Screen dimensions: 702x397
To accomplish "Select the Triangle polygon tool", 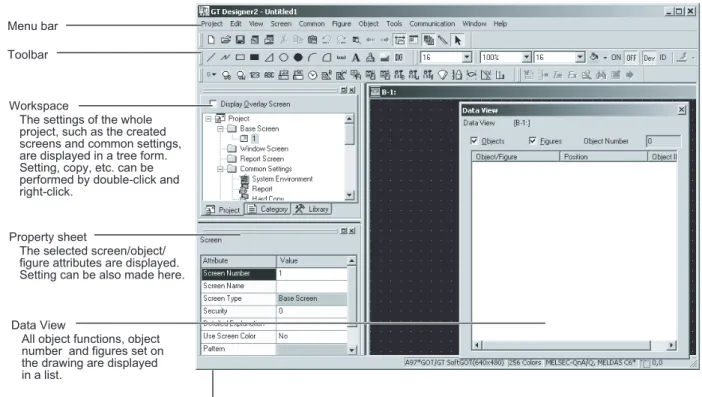I will click(x=269, y=57).
